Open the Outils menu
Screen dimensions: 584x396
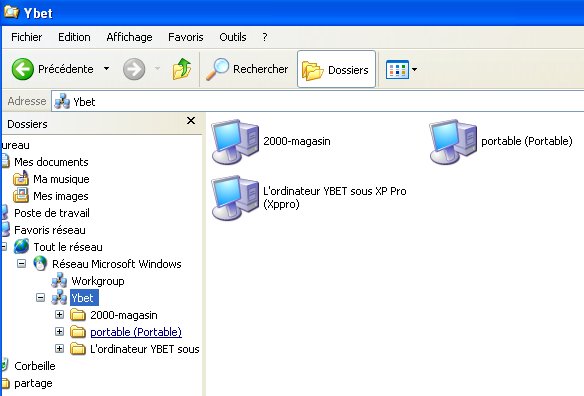pos(233,37)
